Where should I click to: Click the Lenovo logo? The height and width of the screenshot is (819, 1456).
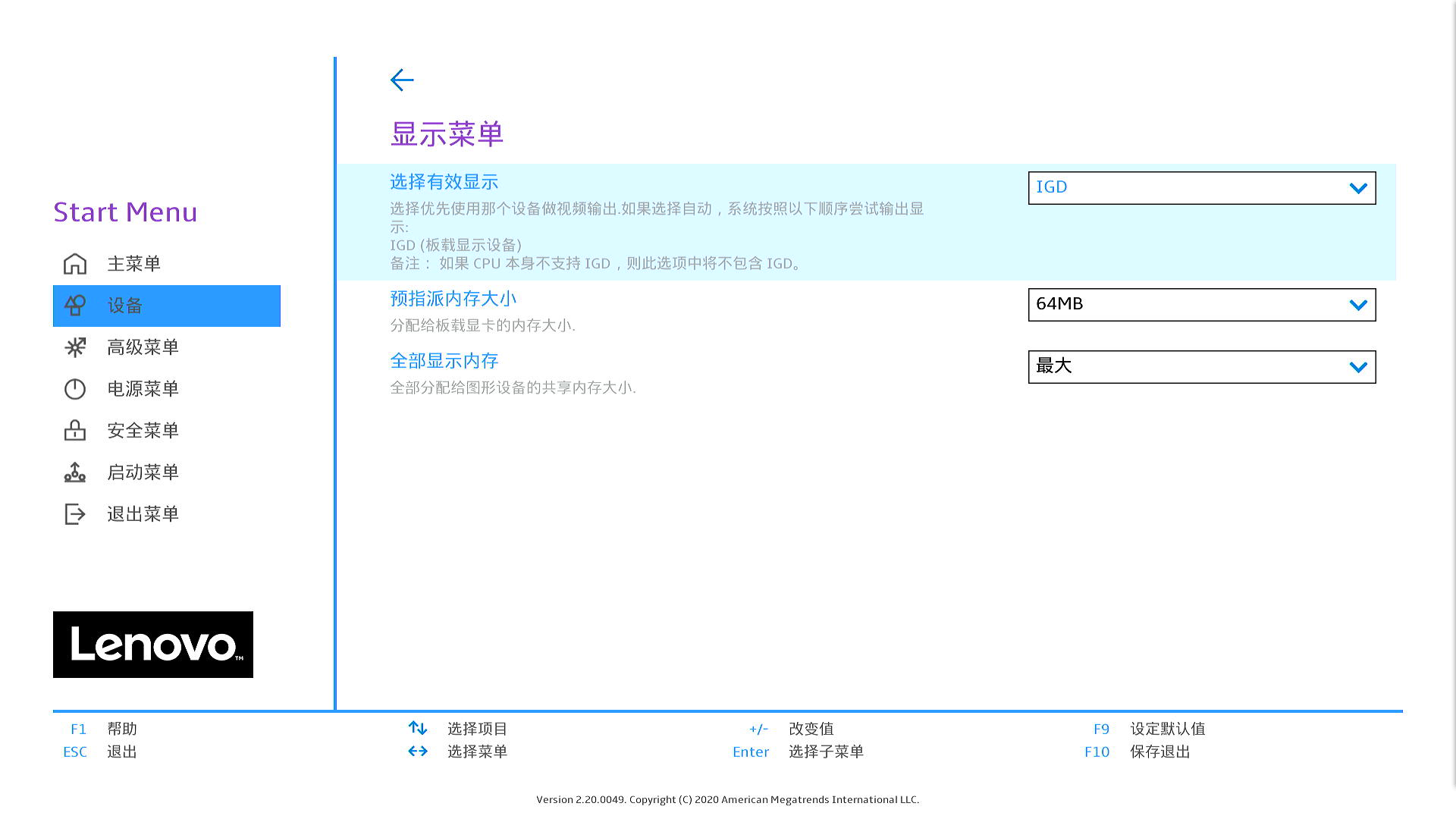pos(153,645)
